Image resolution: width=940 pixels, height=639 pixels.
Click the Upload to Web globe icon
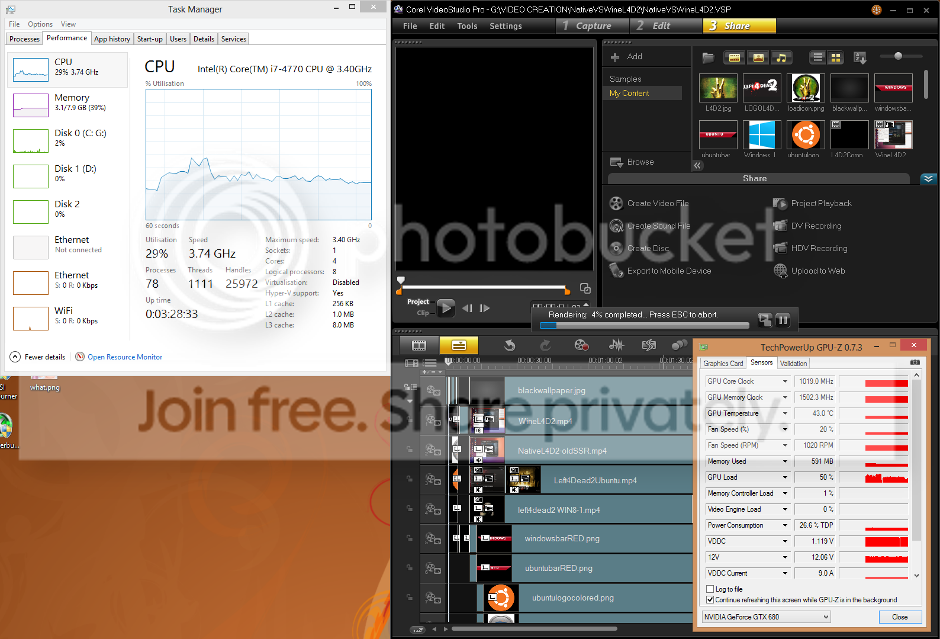(780, 271)
